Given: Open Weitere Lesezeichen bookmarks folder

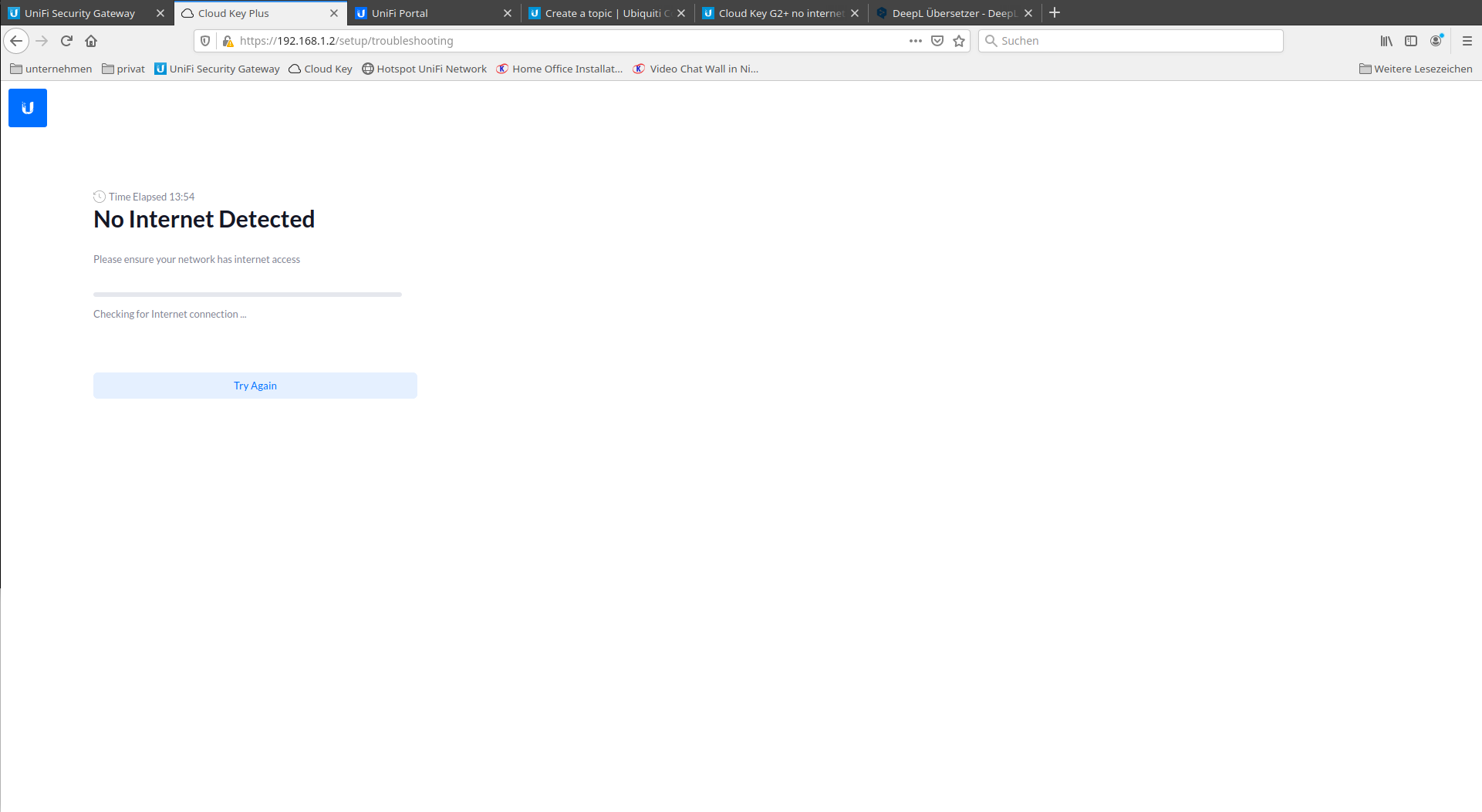Looking at the screenshot, I should coord(1416,69).
